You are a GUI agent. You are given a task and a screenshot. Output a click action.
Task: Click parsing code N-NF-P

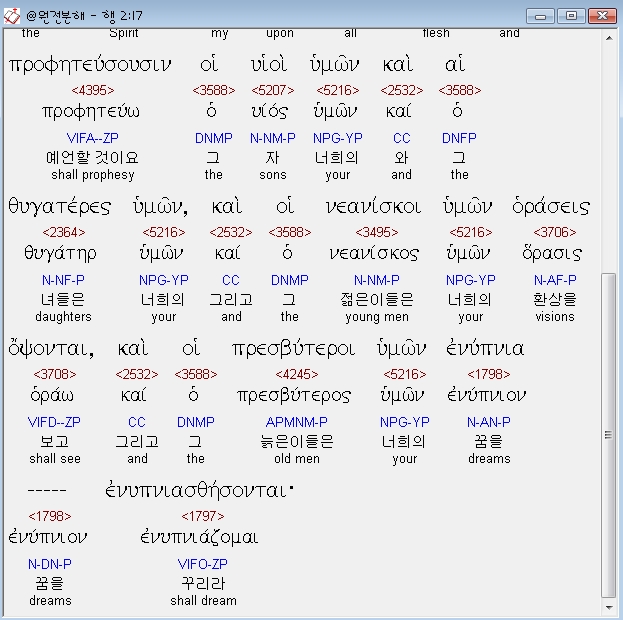click(63, 280)
